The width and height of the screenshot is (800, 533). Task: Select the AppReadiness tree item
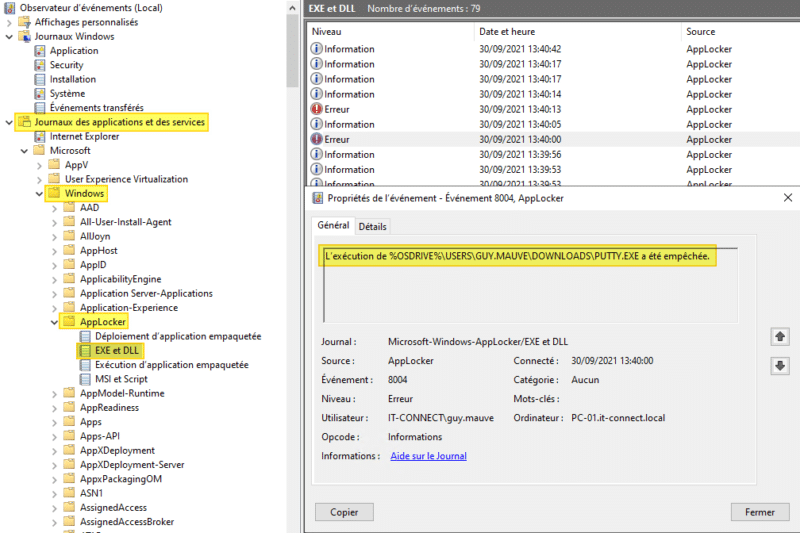tap(109, 408)
